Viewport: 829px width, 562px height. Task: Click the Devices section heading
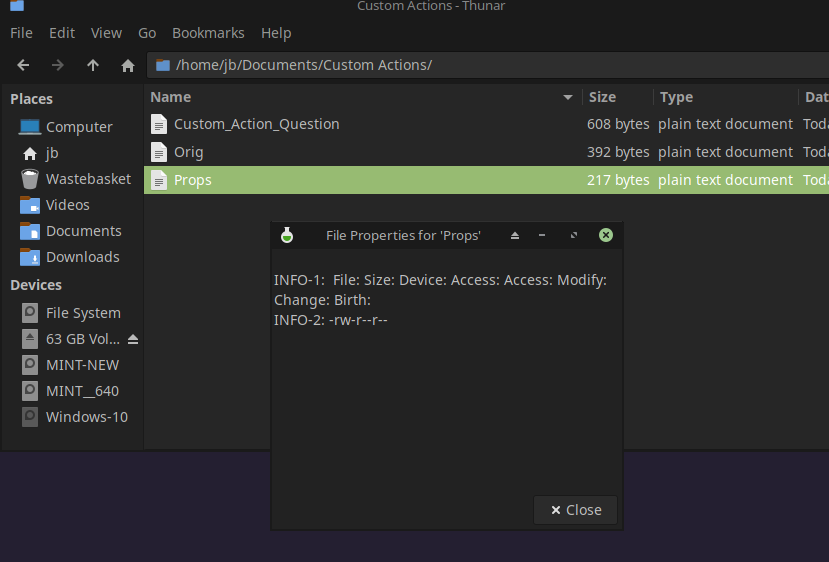tap(36, 285)
